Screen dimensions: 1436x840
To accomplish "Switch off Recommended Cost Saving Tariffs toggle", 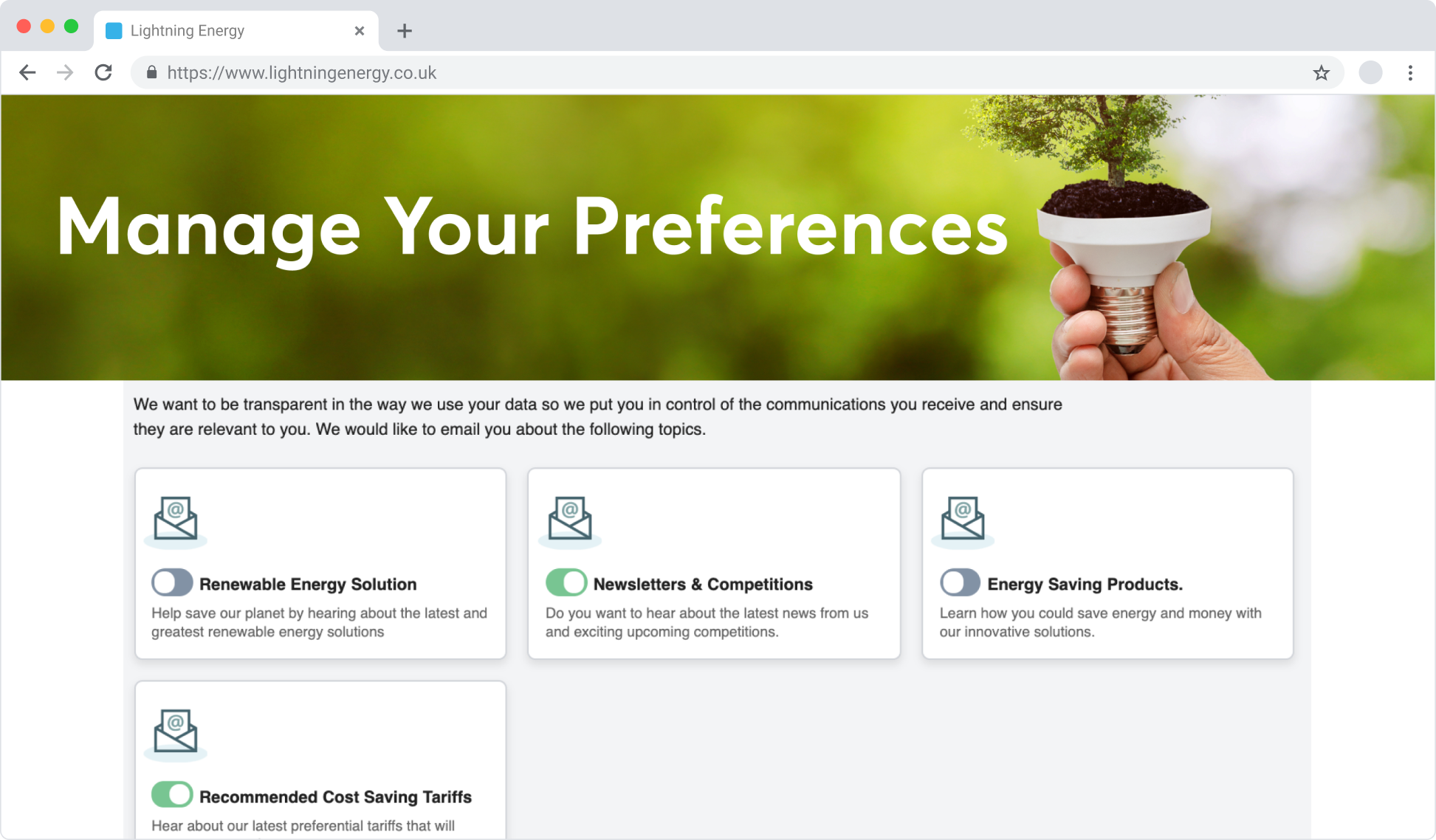I will pos(172,795).
